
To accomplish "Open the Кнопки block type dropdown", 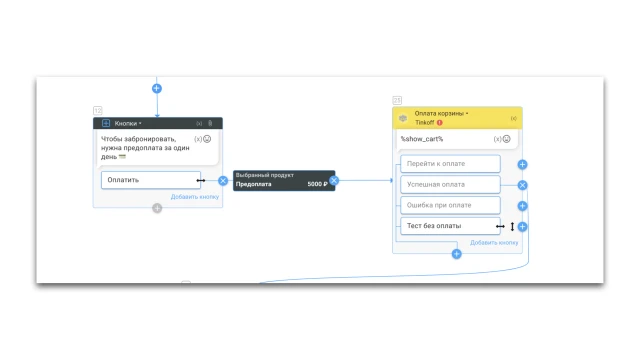I will point(128,123).
